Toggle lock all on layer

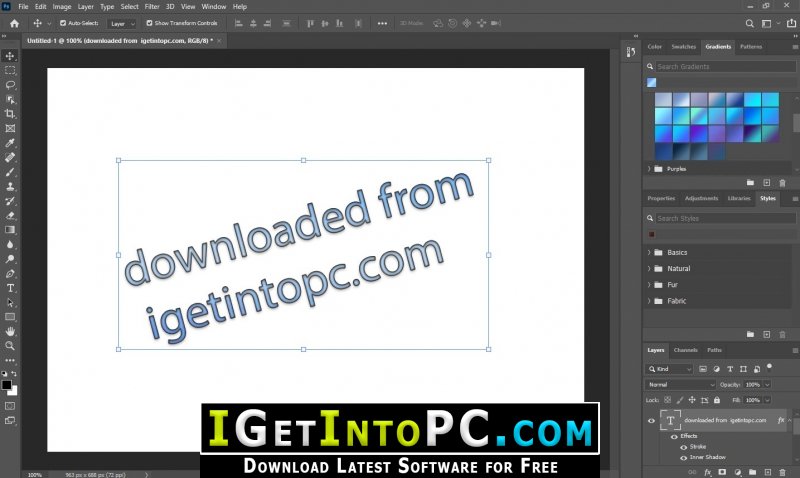pos(717,400)
